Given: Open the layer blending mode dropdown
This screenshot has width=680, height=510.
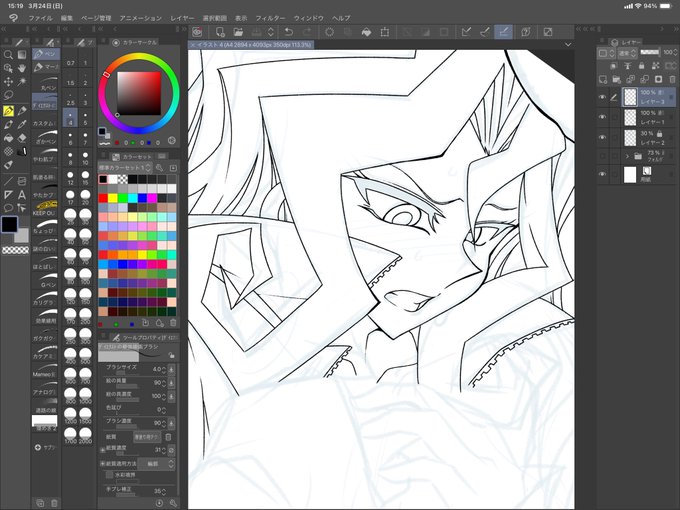Looking at the screenshot, I should (627, 53).
